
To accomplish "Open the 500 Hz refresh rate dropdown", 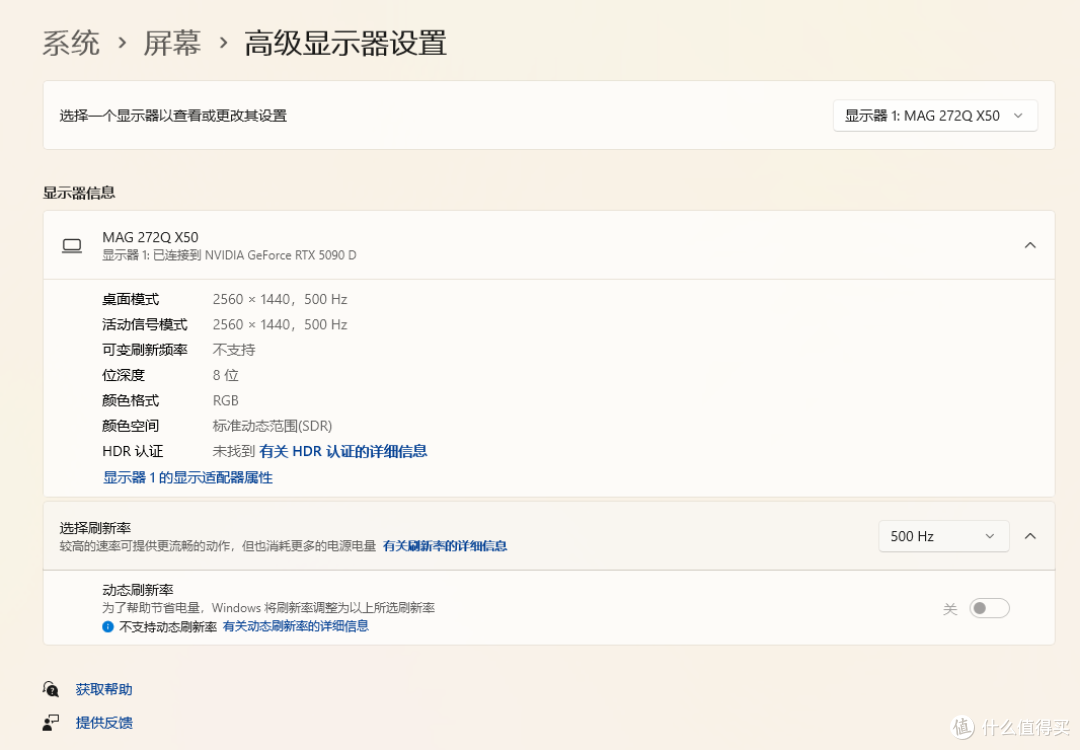I will coord(943,536).
